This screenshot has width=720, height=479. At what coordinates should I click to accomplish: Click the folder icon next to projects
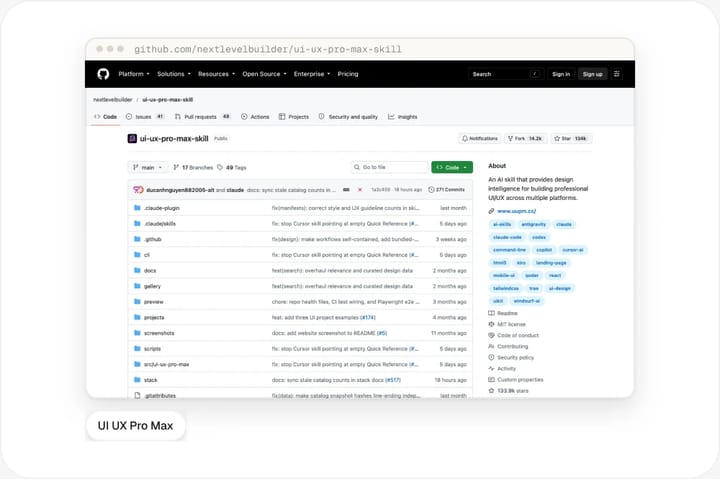pos(137,317)
